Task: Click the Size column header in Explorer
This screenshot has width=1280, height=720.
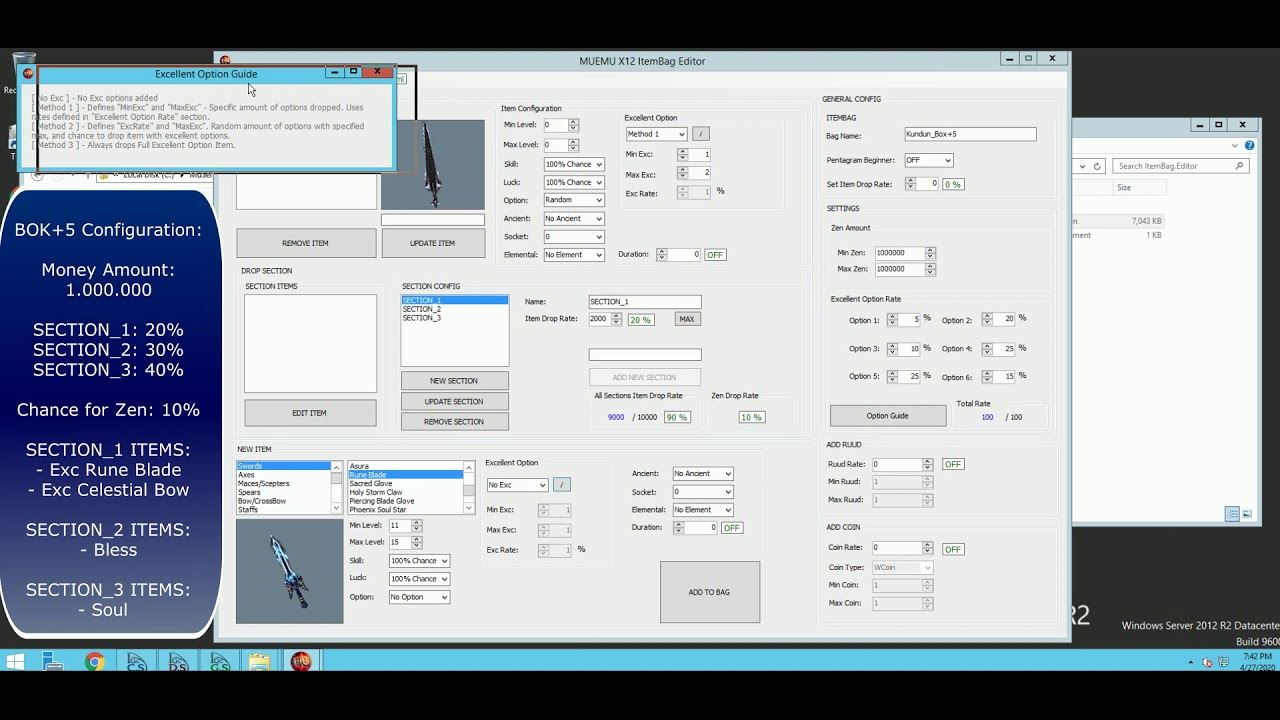Action: click(x=1124, y=188)
